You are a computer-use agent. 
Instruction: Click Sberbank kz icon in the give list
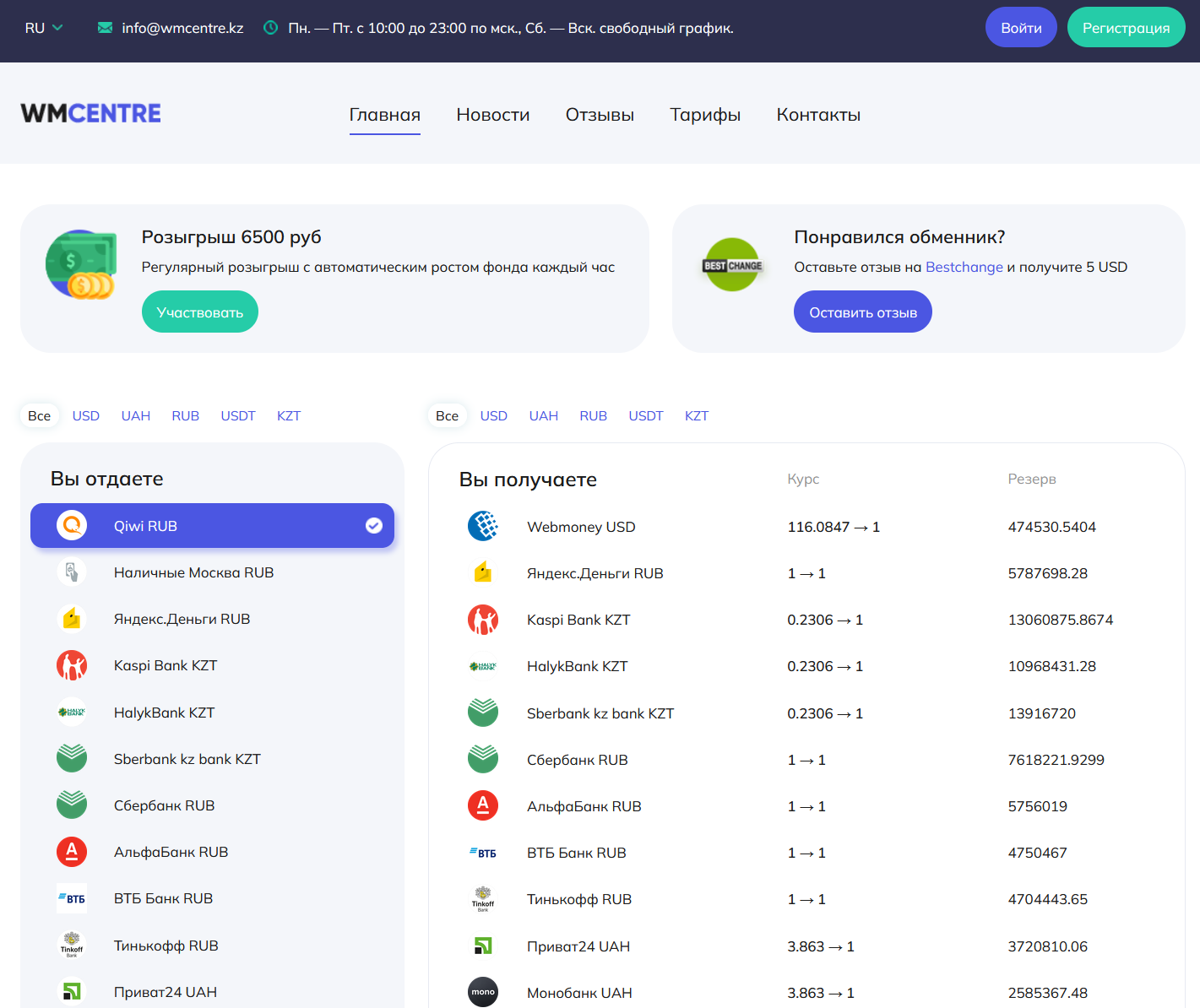(72, 759)
